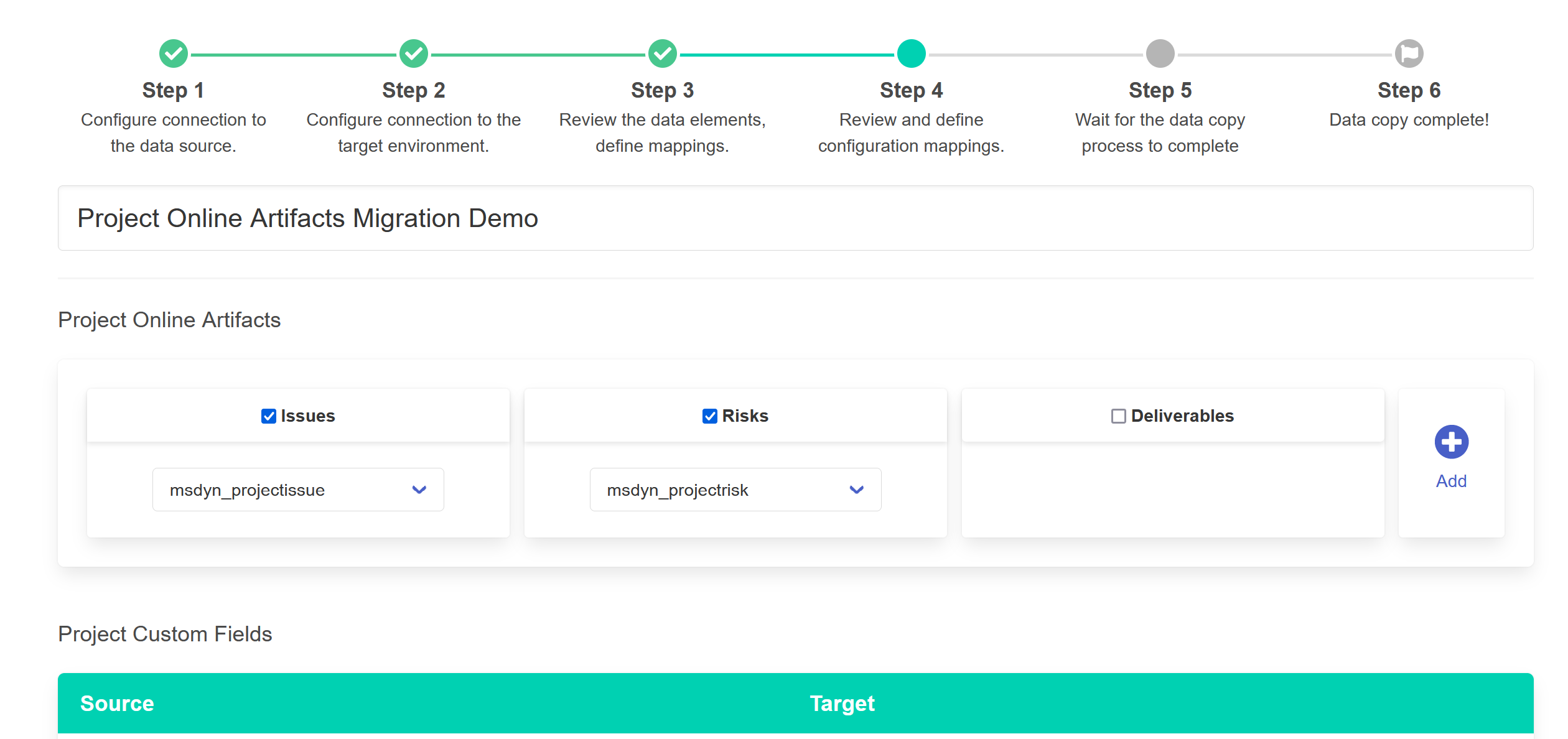Click the Risks panel header text
1568x739 pixels.
point(744,416)
